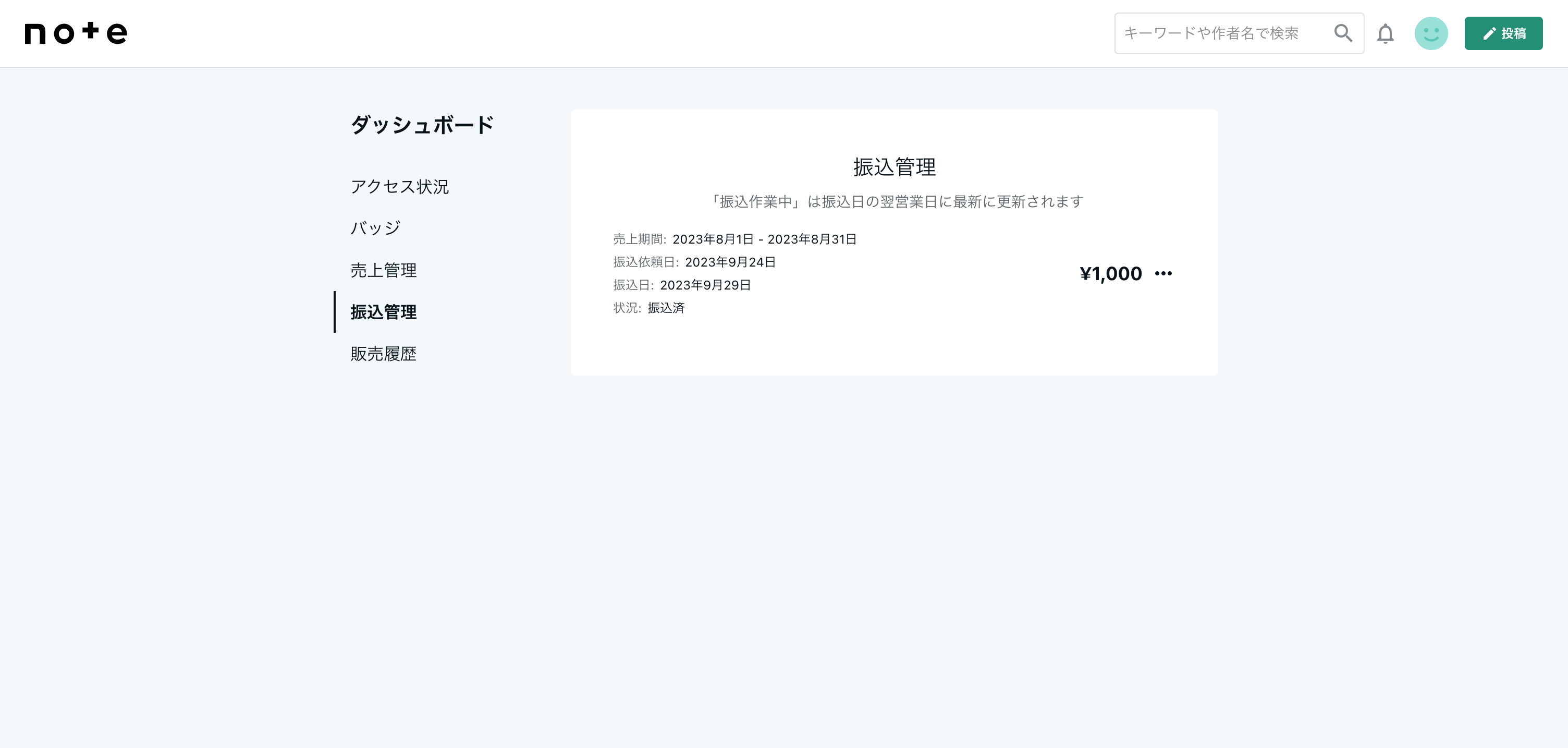Viewport: 1568px width, 748px height.
Task: Open the smiley profile avatar menu
Action: click(x=1431, y=33)
